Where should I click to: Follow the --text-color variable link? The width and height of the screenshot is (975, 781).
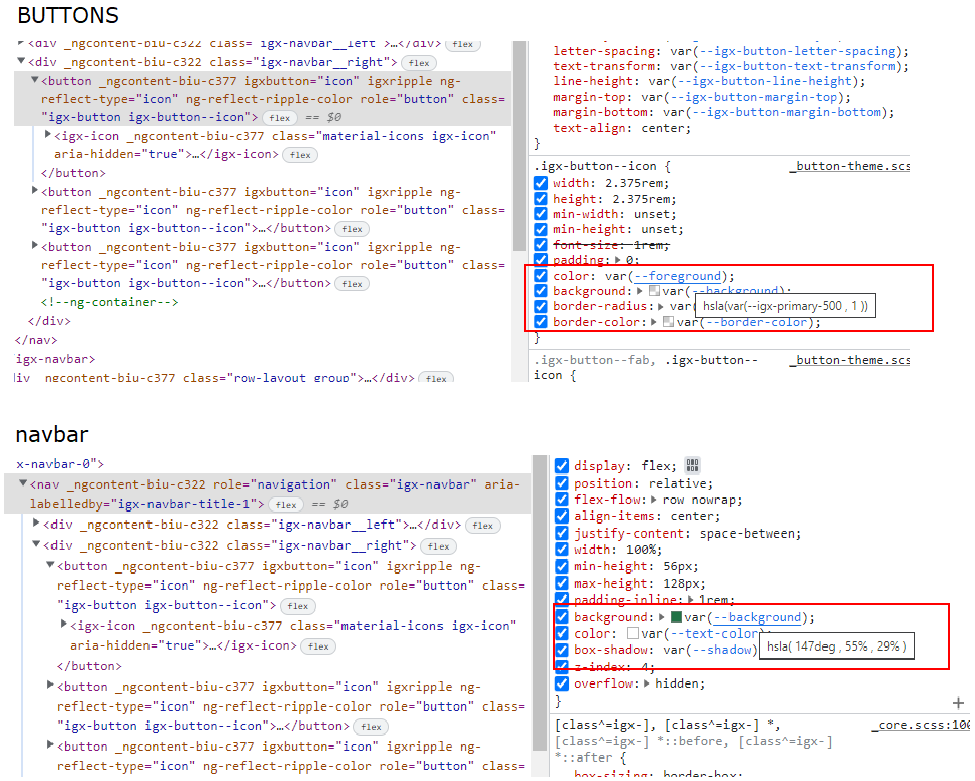tap(713, 634)
